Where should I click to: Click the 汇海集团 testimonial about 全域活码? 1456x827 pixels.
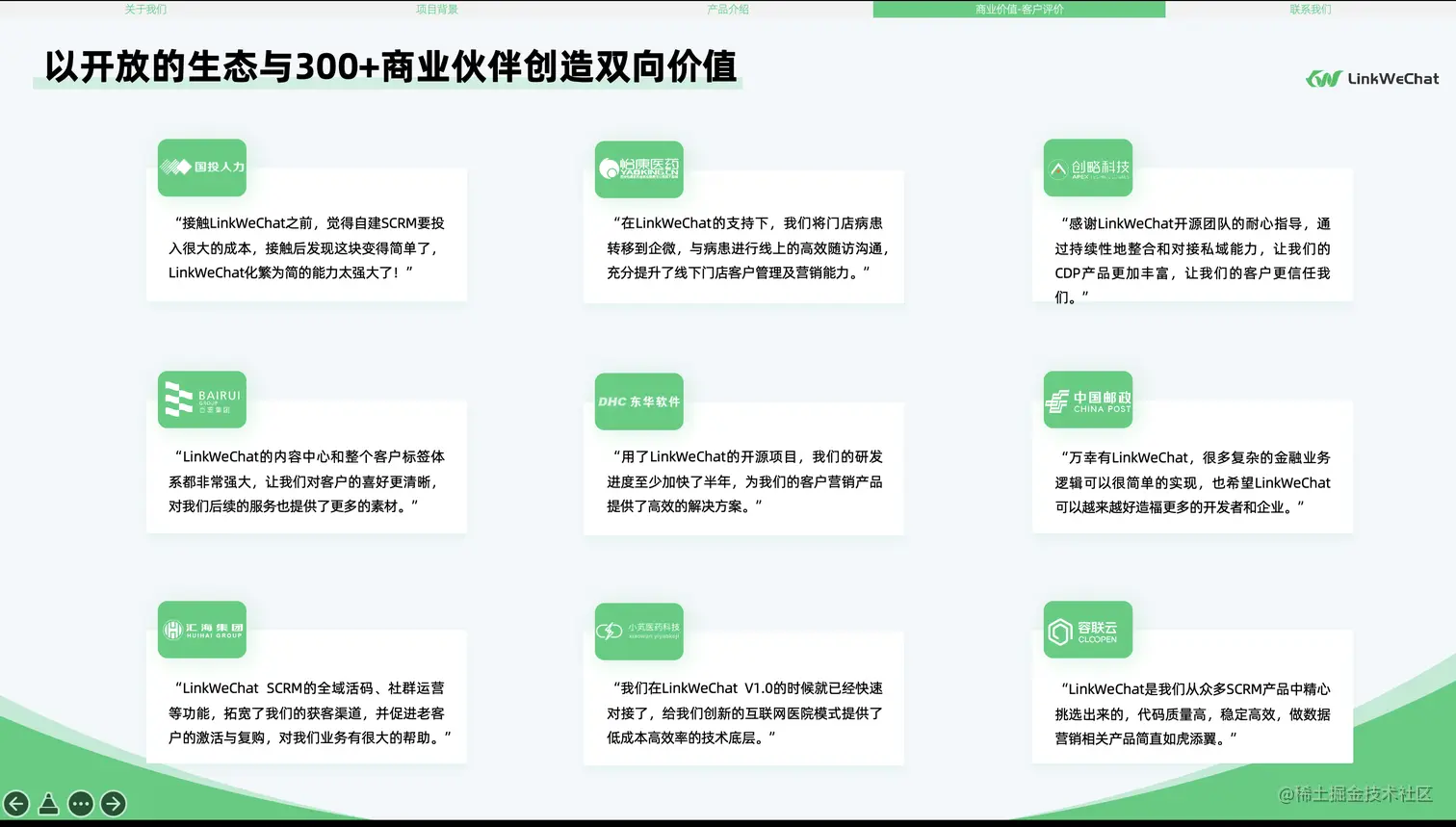309,712
